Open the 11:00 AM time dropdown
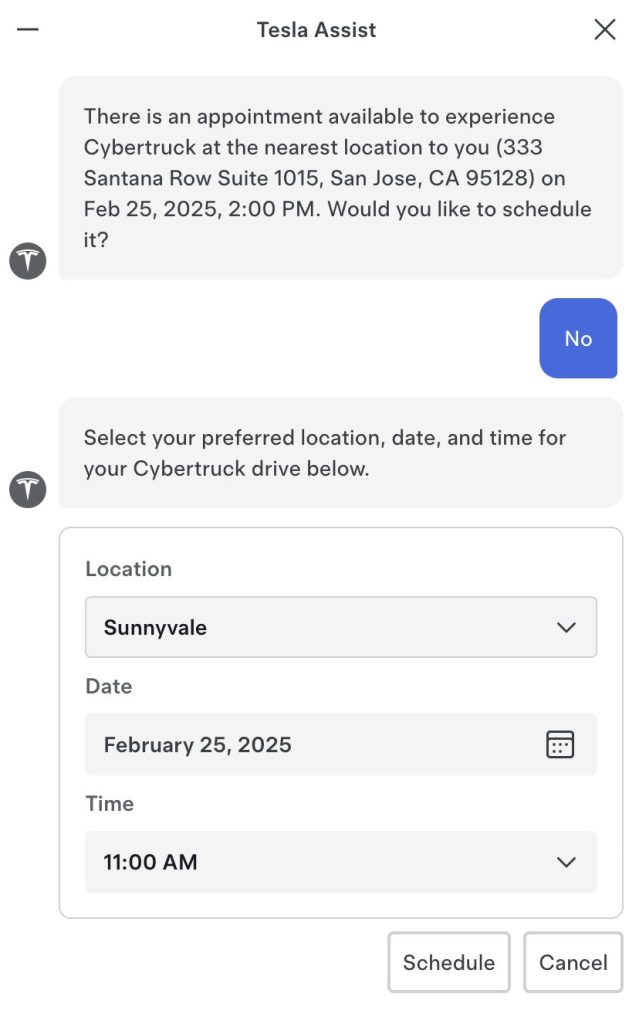Screen dimensions: 639x1024 point(340,862)
